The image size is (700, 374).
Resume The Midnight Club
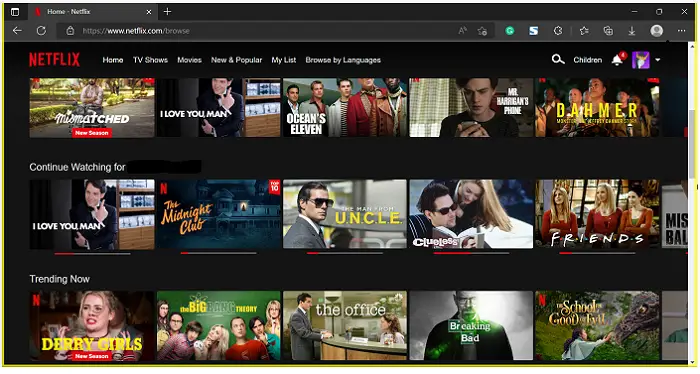click(218, 214)
